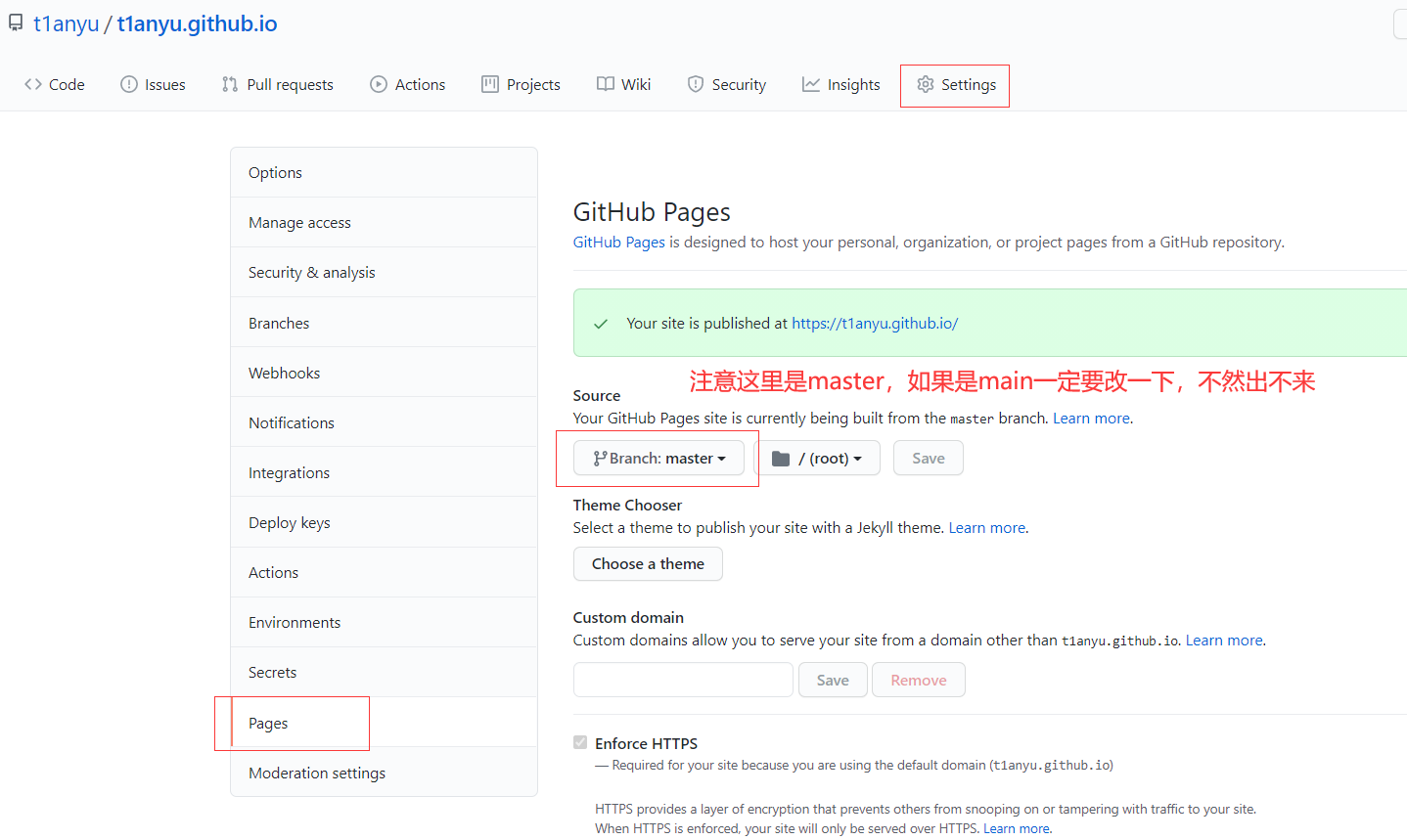Click Save next to the custom domain field
The width and height of the screenshot is (1407, 840).
(833, 681)
